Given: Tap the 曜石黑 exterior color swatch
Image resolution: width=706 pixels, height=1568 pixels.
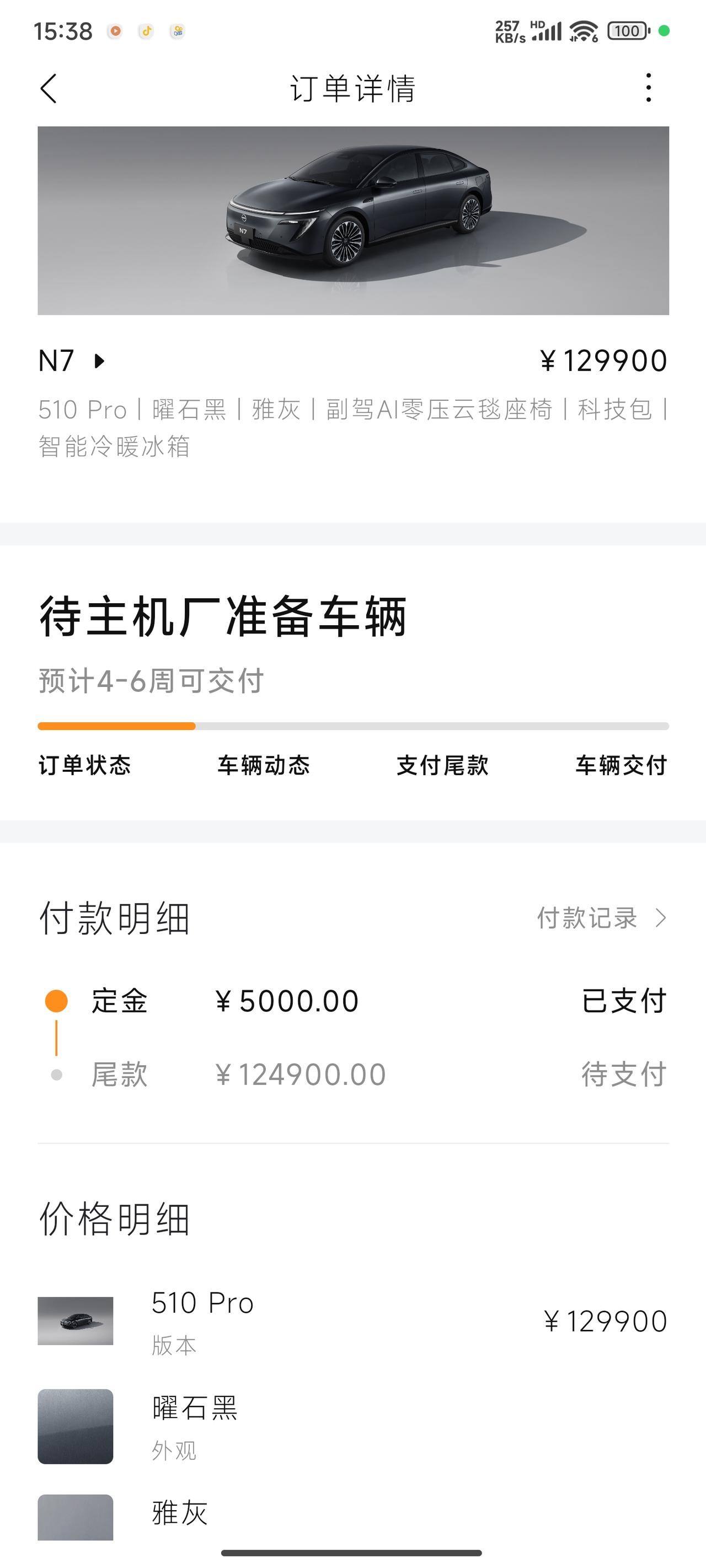Looking at the screenshot, I should click(x=76, y=1426).
